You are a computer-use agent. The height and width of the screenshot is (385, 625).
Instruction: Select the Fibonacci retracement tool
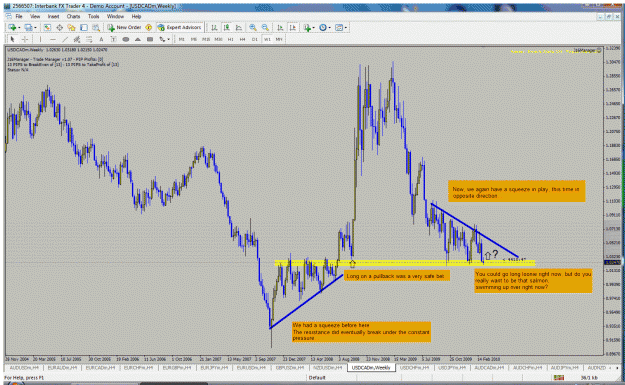[x=89, y=39]
